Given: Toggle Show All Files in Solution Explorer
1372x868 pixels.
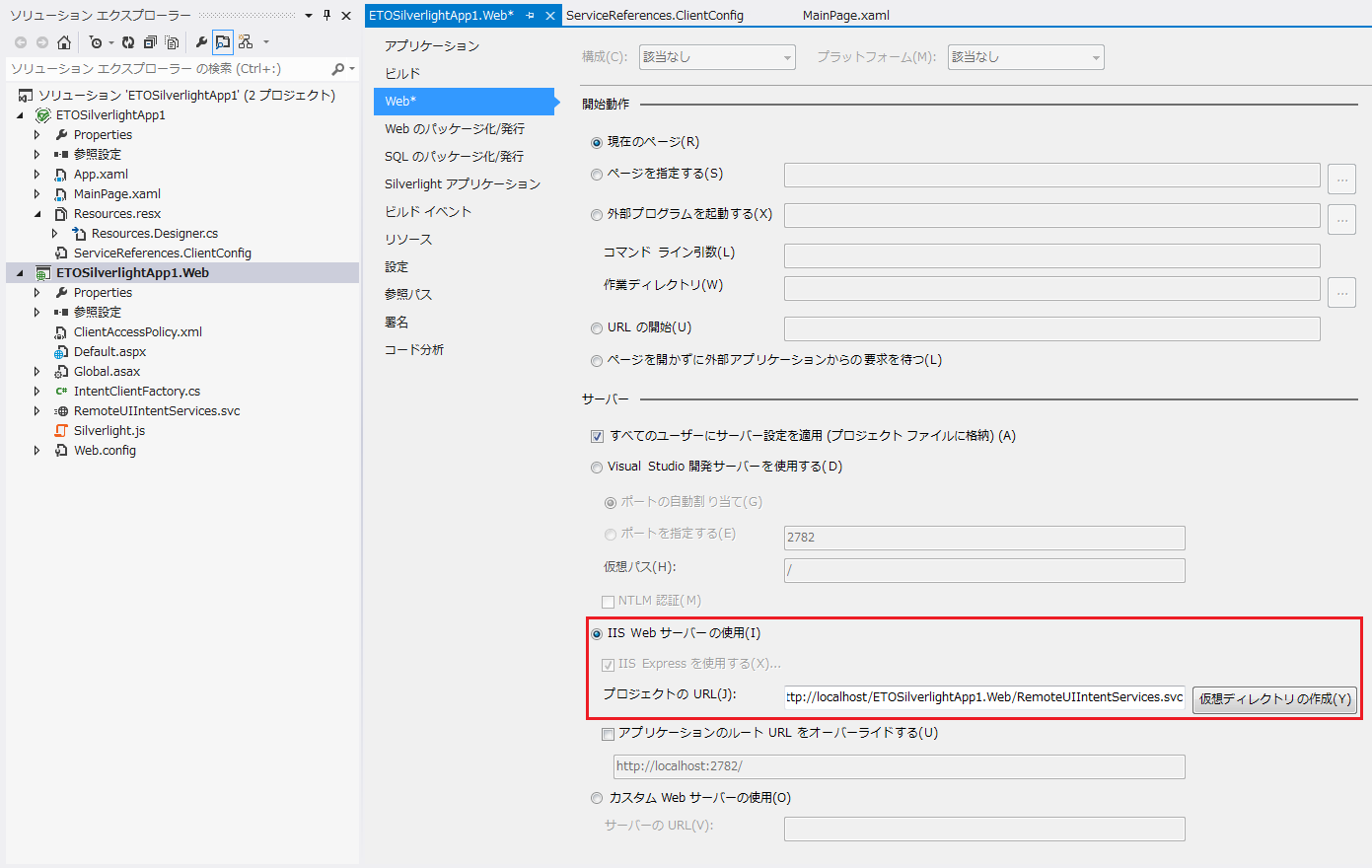Looking at the screenshot, I should tap(172, 42).
